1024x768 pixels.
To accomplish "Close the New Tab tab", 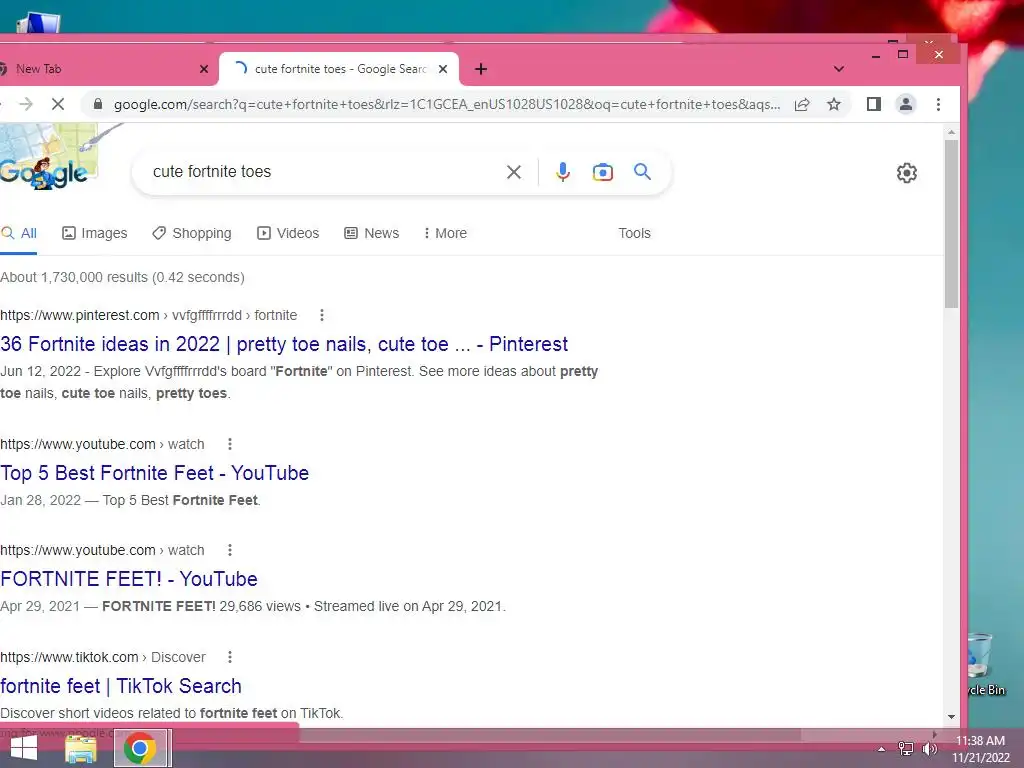I will 204,69.
